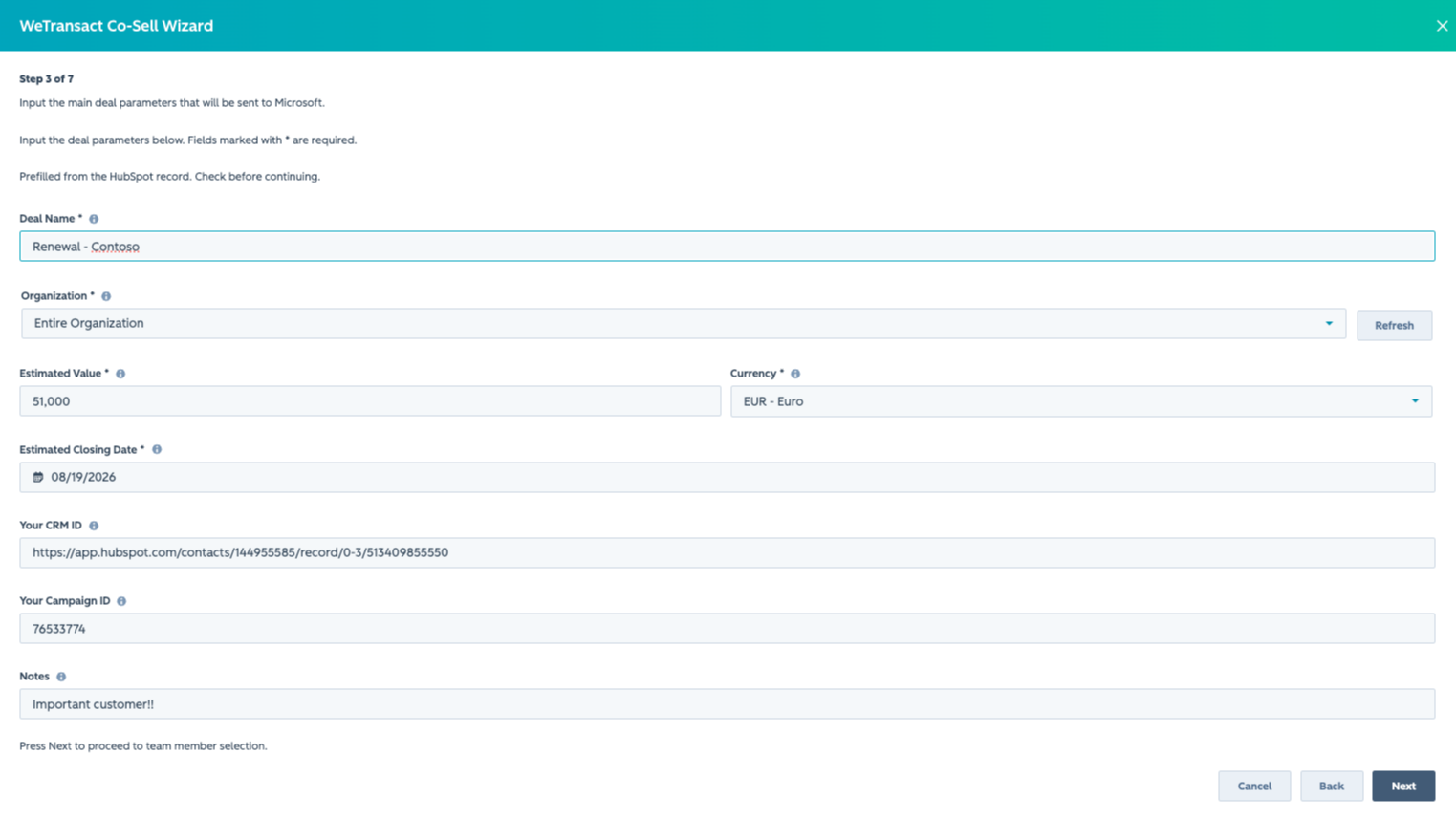Click the Notes info icon

[61, 677]
